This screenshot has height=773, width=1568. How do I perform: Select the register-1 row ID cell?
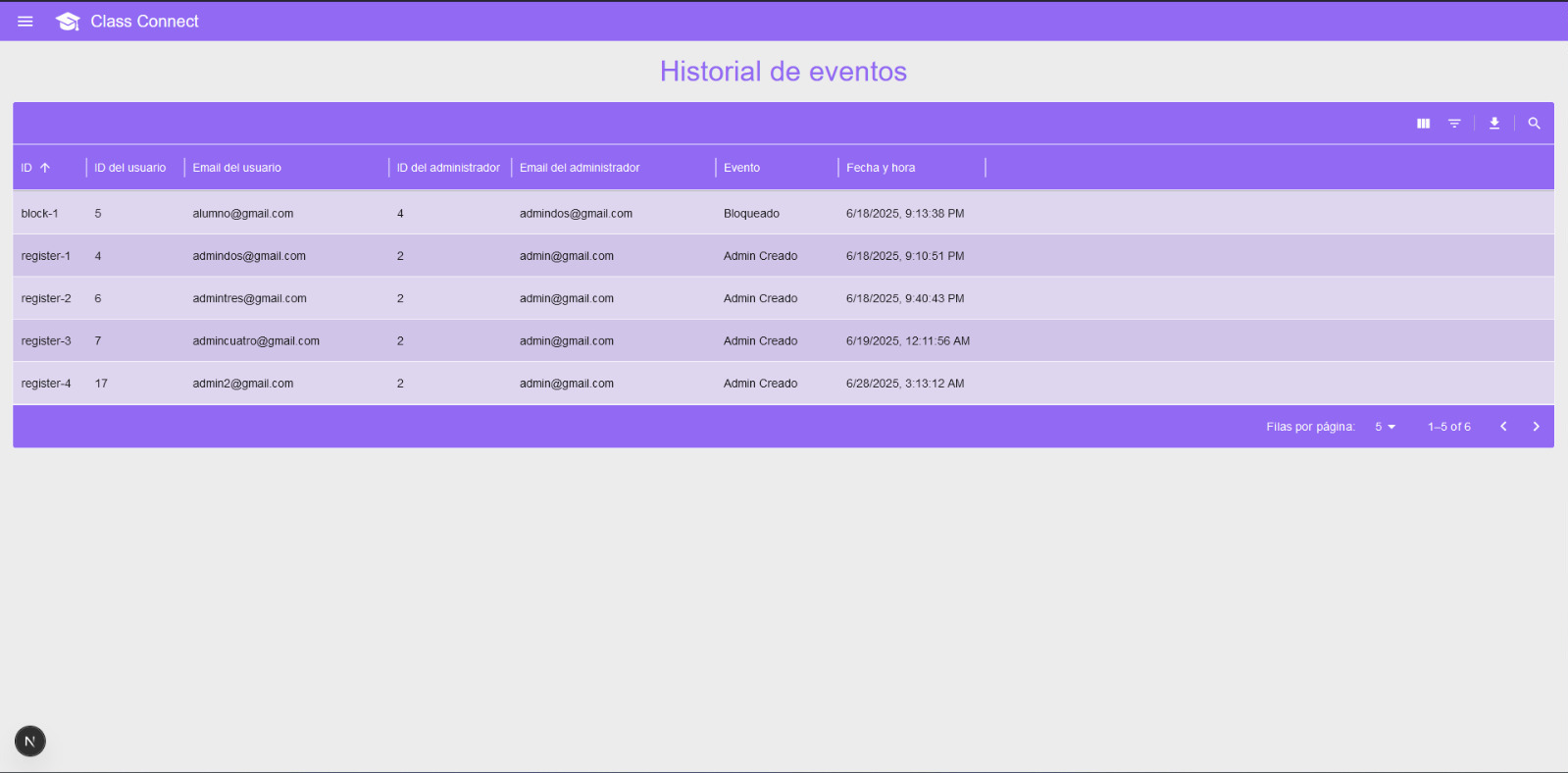pyautogui.click(x=46, y=256)
